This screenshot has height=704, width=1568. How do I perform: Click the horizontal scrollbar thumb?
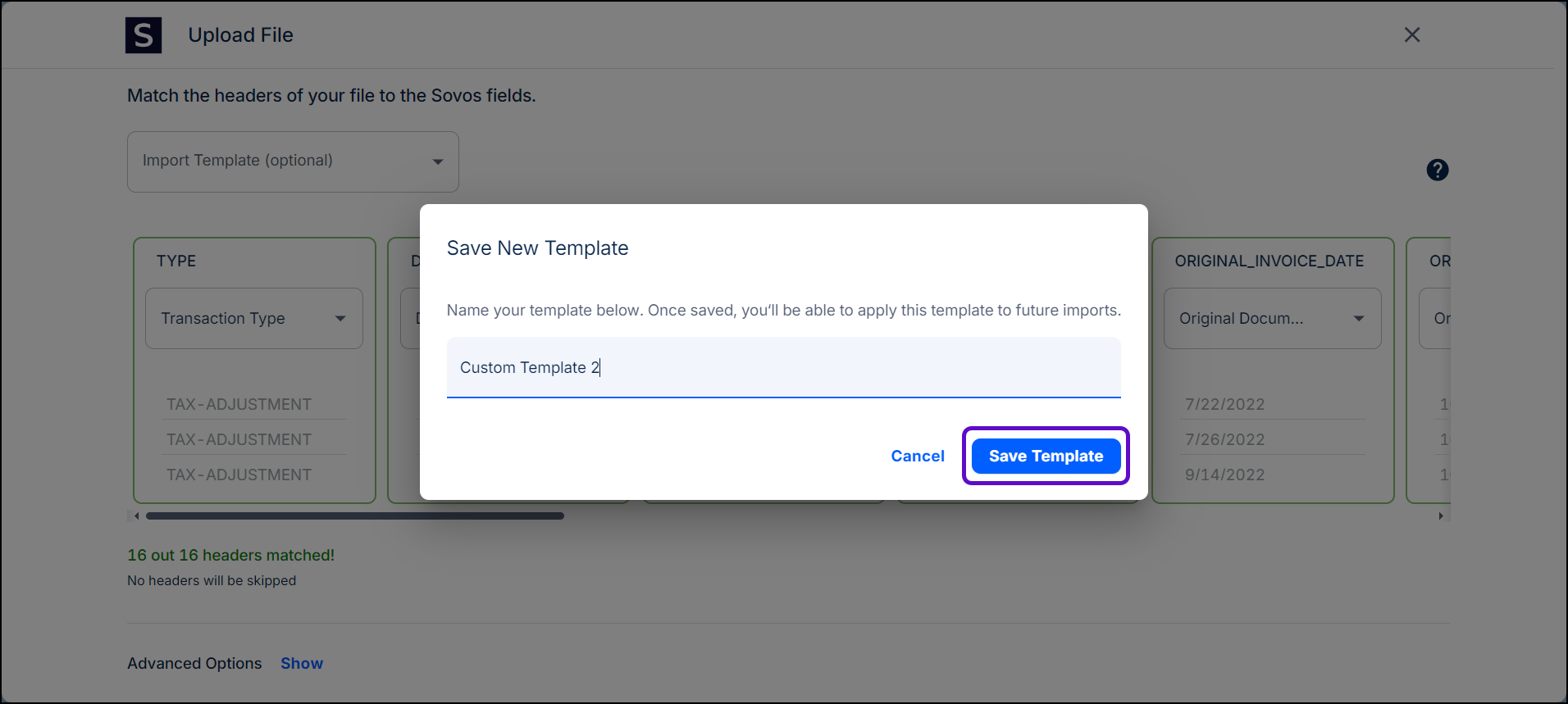[354, 516]
